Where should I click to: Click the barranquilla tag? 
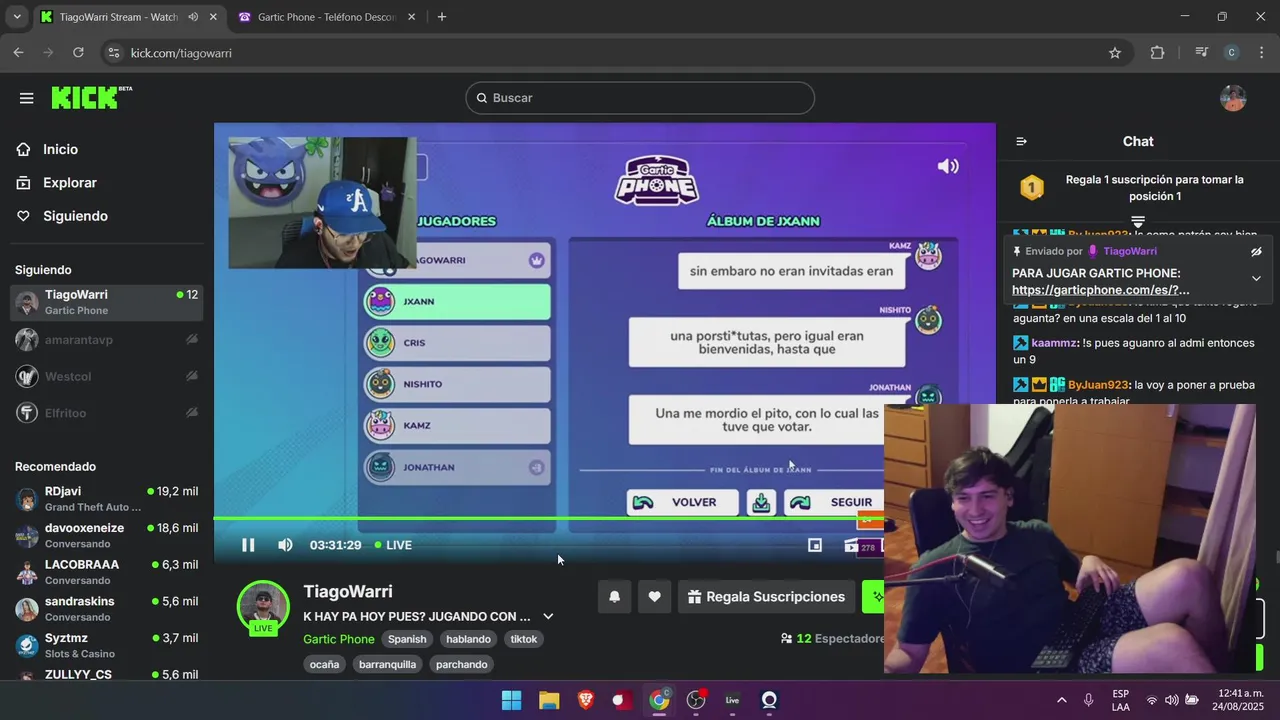pyautogui.click(x=387, y=664)
